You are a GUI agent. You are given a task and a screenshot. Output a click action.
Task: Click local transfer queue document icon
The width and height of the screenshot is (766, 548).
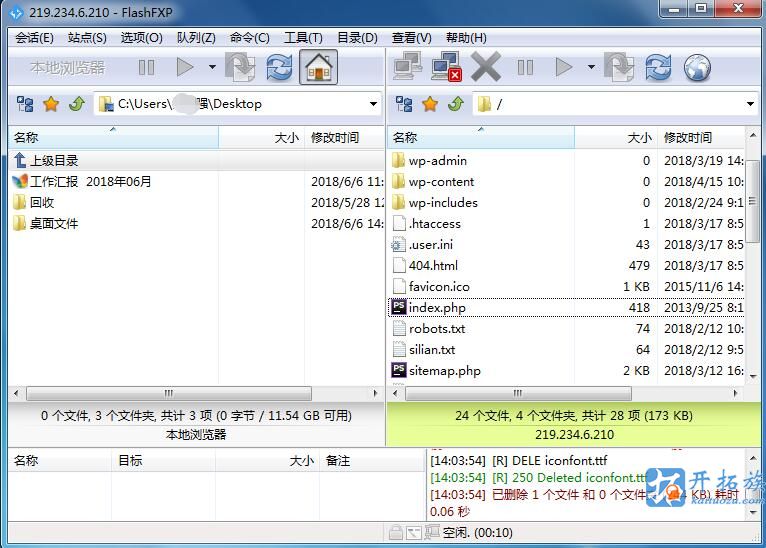(240, 67)
